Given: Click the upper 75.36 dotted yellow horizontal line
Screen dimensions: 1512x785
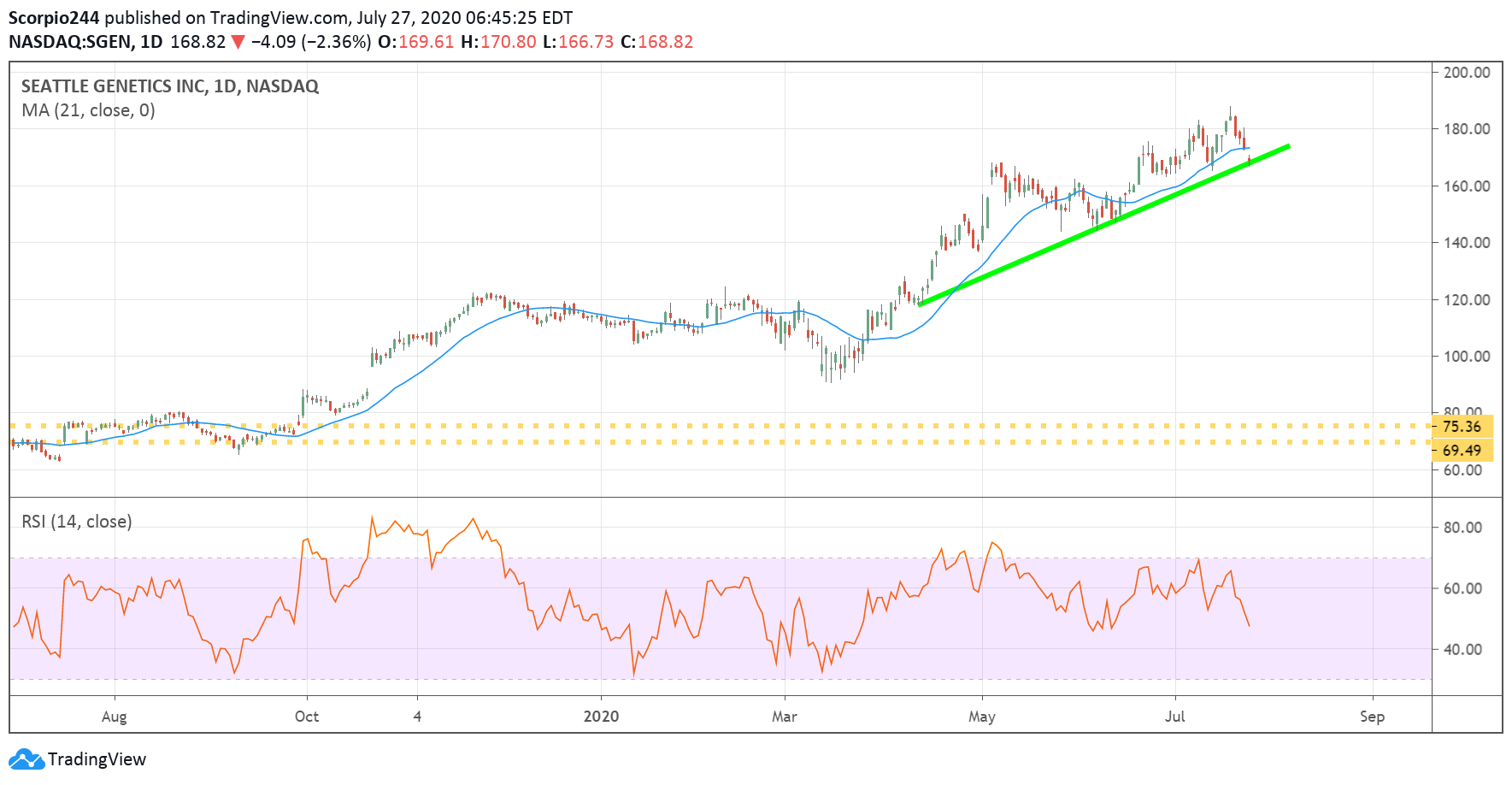Looking at the screenshot, I should pos(721,426).
